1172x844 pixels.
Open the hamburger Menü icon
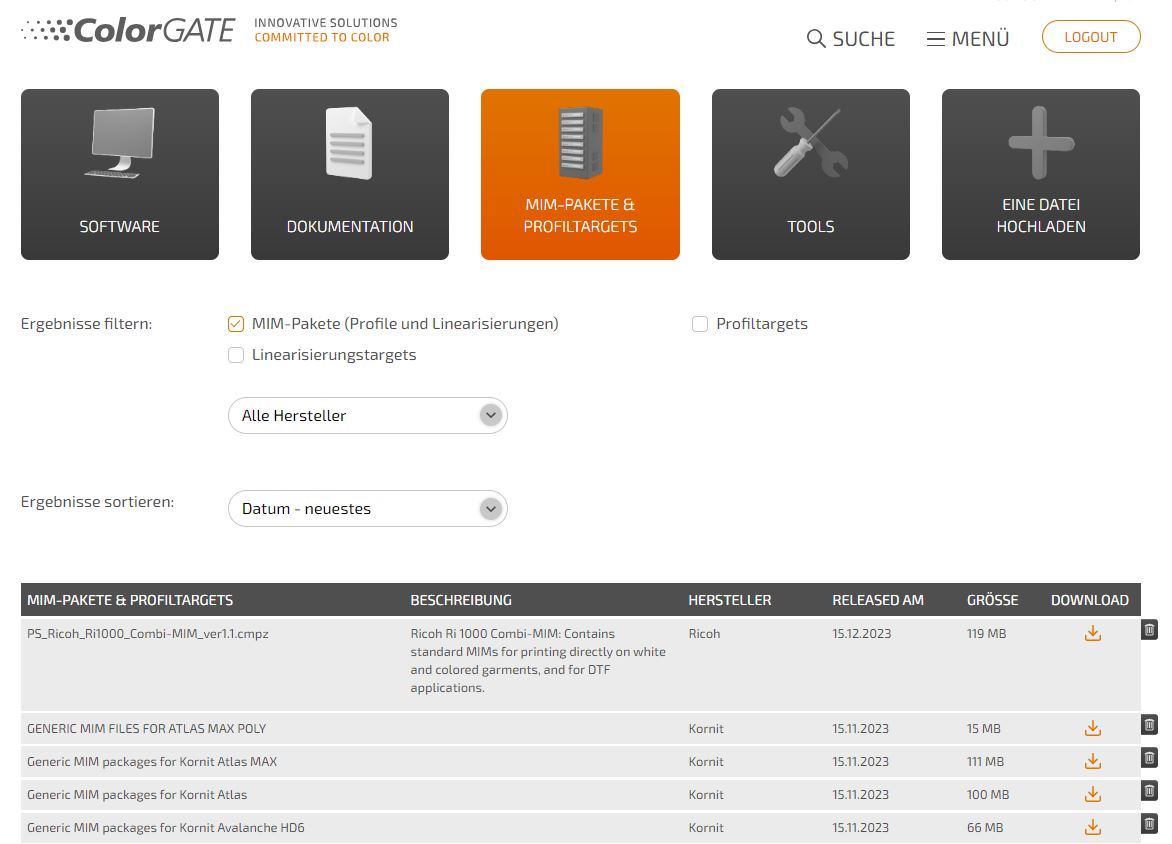[x=936, y=39]
